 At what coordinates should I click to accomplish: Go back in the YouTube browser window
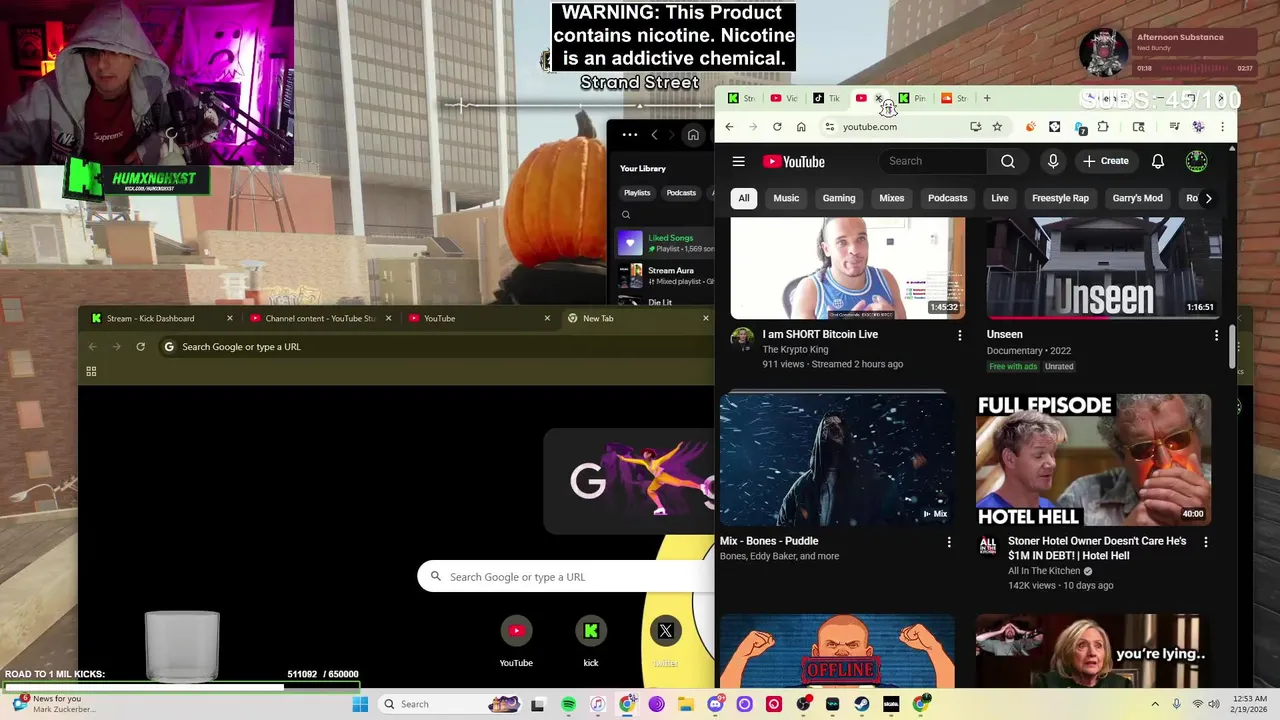(729, 127)
